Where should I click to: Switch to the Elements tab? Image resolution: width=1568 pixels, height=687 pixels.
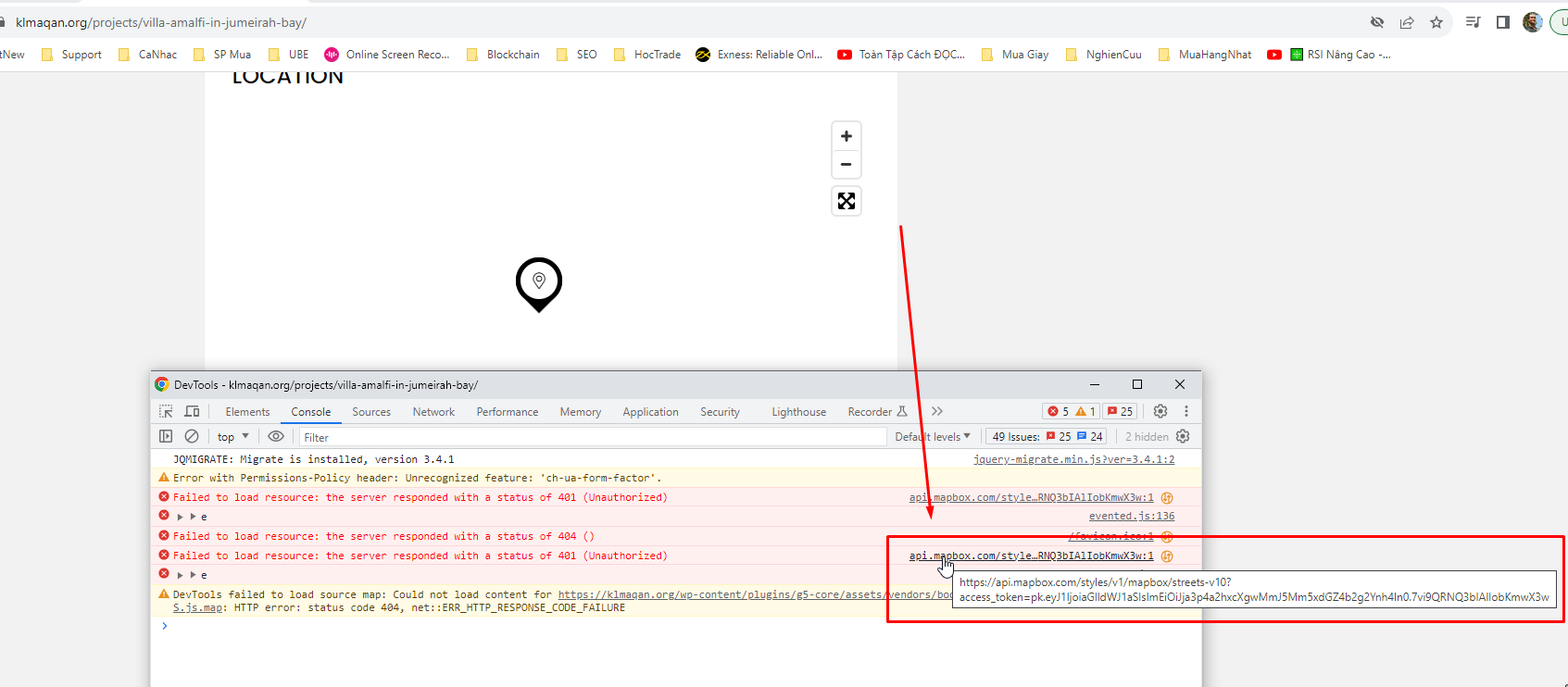(x=247, y=412)
